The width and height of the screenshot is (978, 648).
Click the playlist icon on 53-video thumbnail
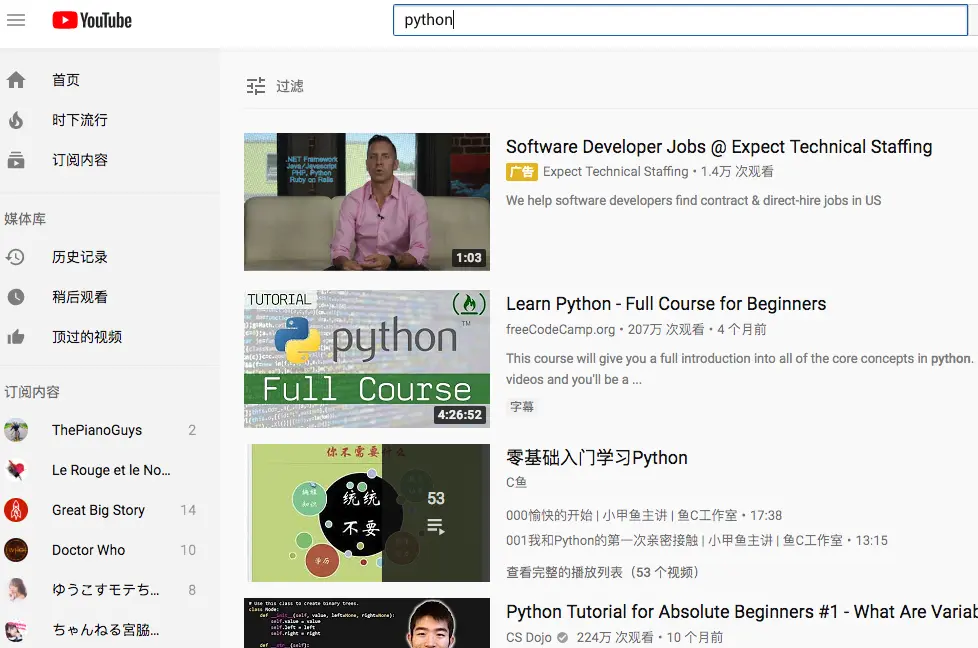coord(435,527)
